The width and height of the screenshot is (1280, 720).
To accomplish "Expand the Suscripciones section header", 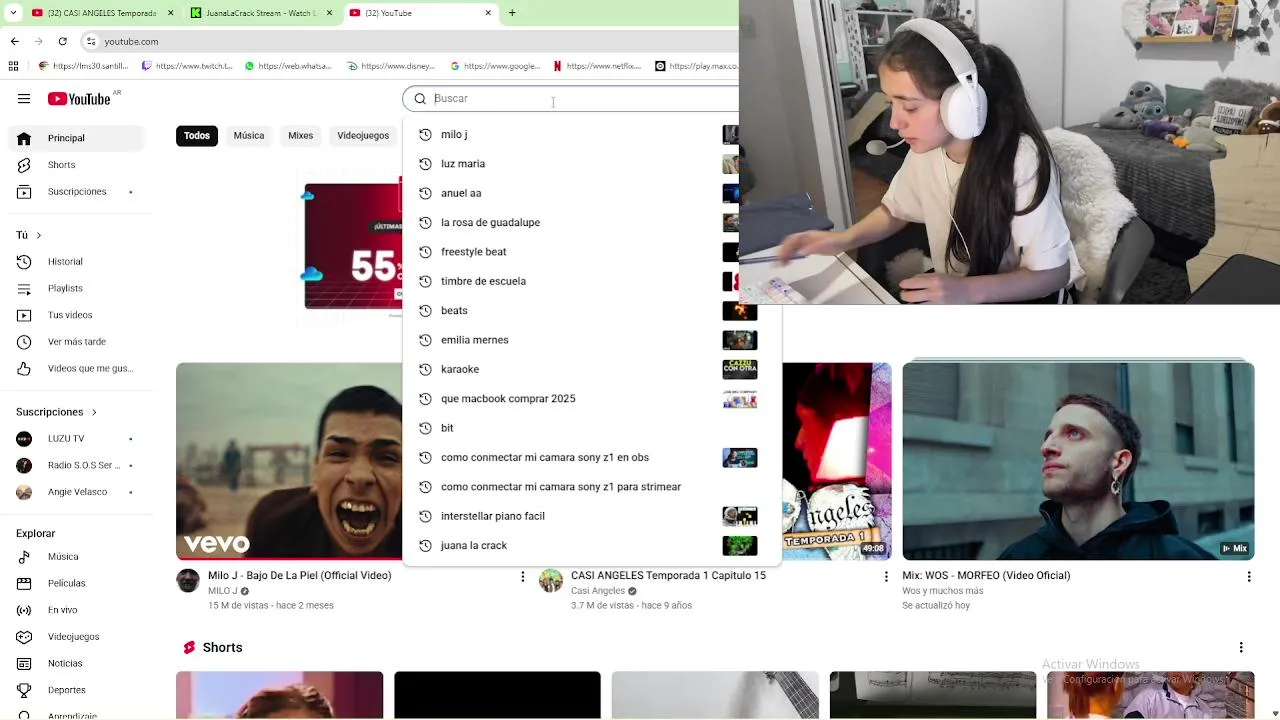I will click(57, 412).
